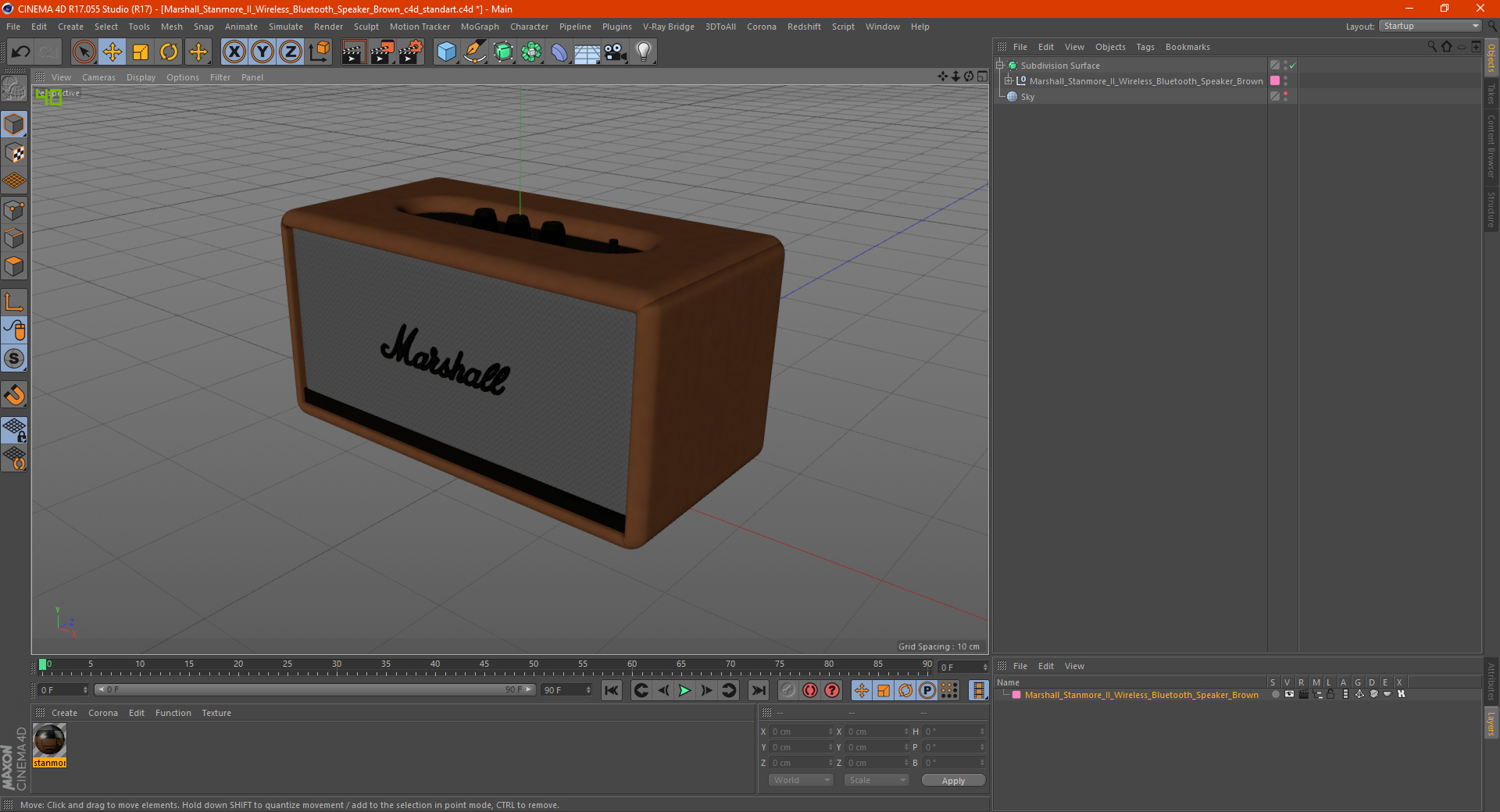The height and width of the screenshot is (812, 1500).
Task: Expand the Marshall_Stanmore object node
Action: coord(1009,81)
